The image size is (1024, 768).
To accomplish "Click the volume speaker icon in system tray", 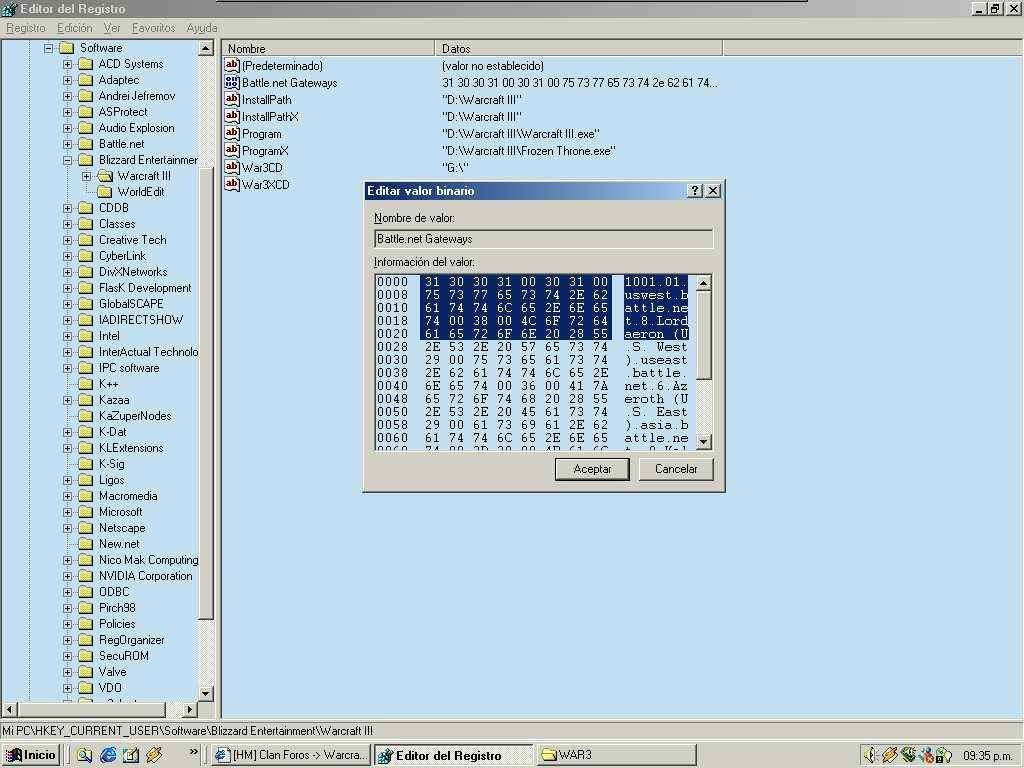I will (x=869, y=755).
